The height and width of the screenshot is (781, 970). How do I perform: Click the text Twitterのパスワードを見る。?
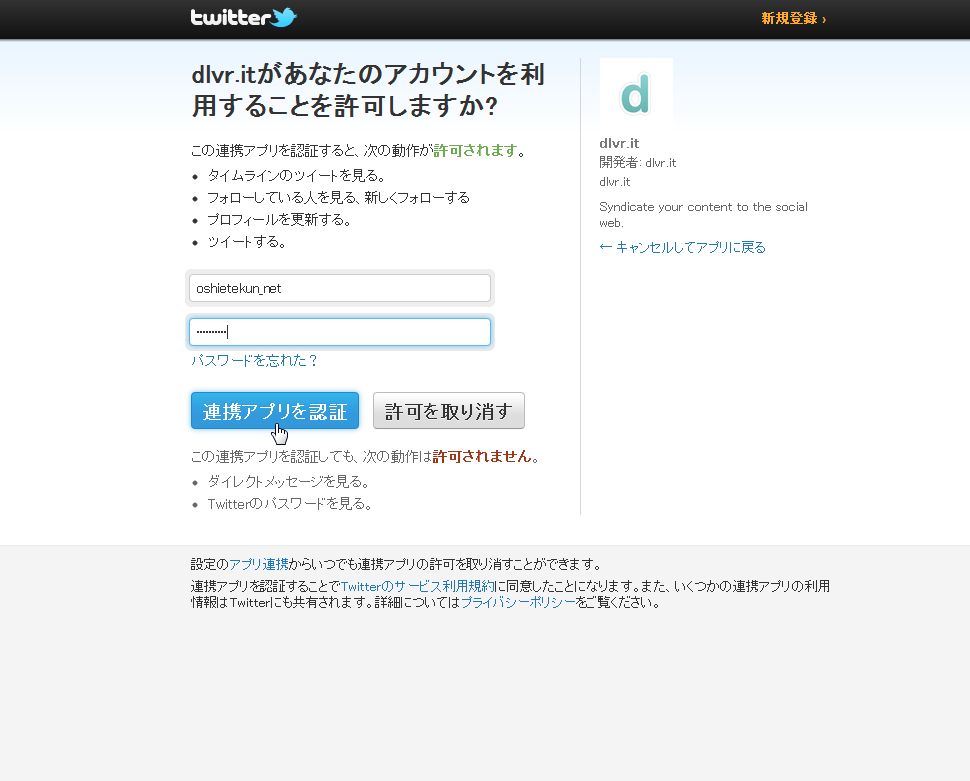click(x=290, y=504)
